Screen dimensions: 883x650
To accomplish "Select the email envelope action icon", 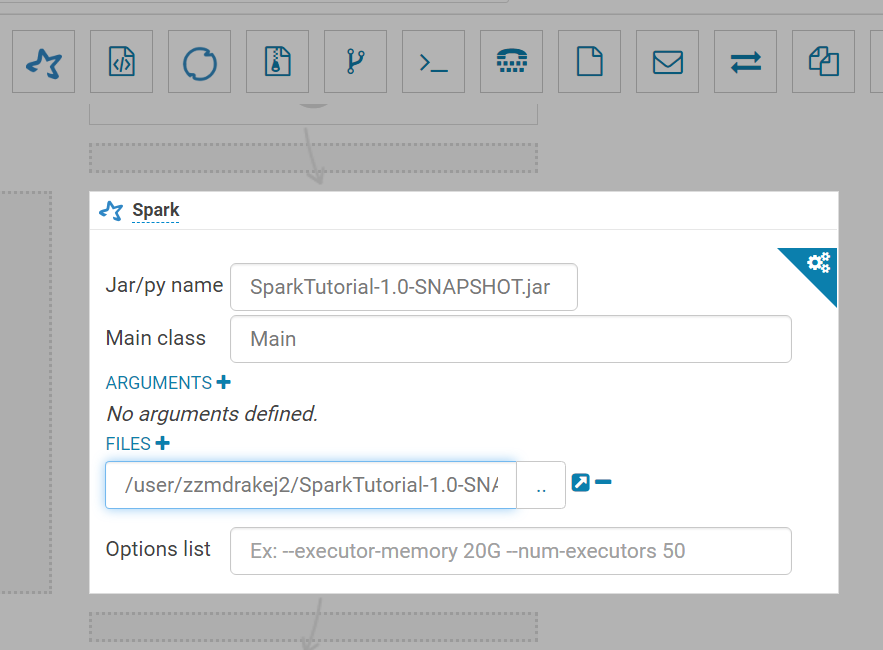I will coord(667,61).
